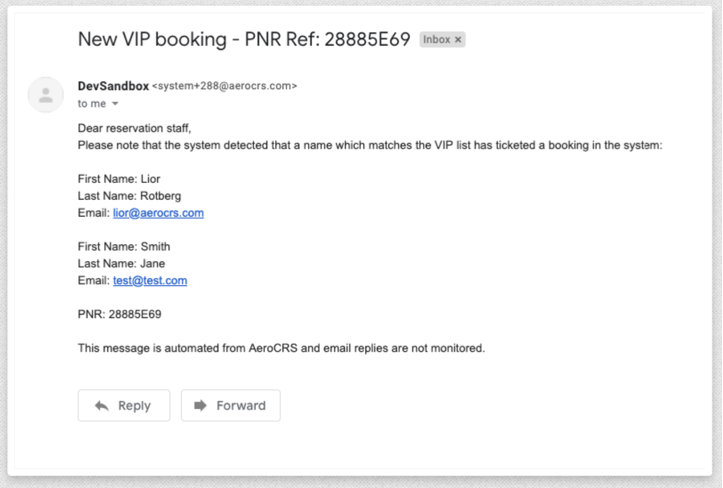
Task: Click the 'New VIP booking' subject heading
Action: click(244, 39)
